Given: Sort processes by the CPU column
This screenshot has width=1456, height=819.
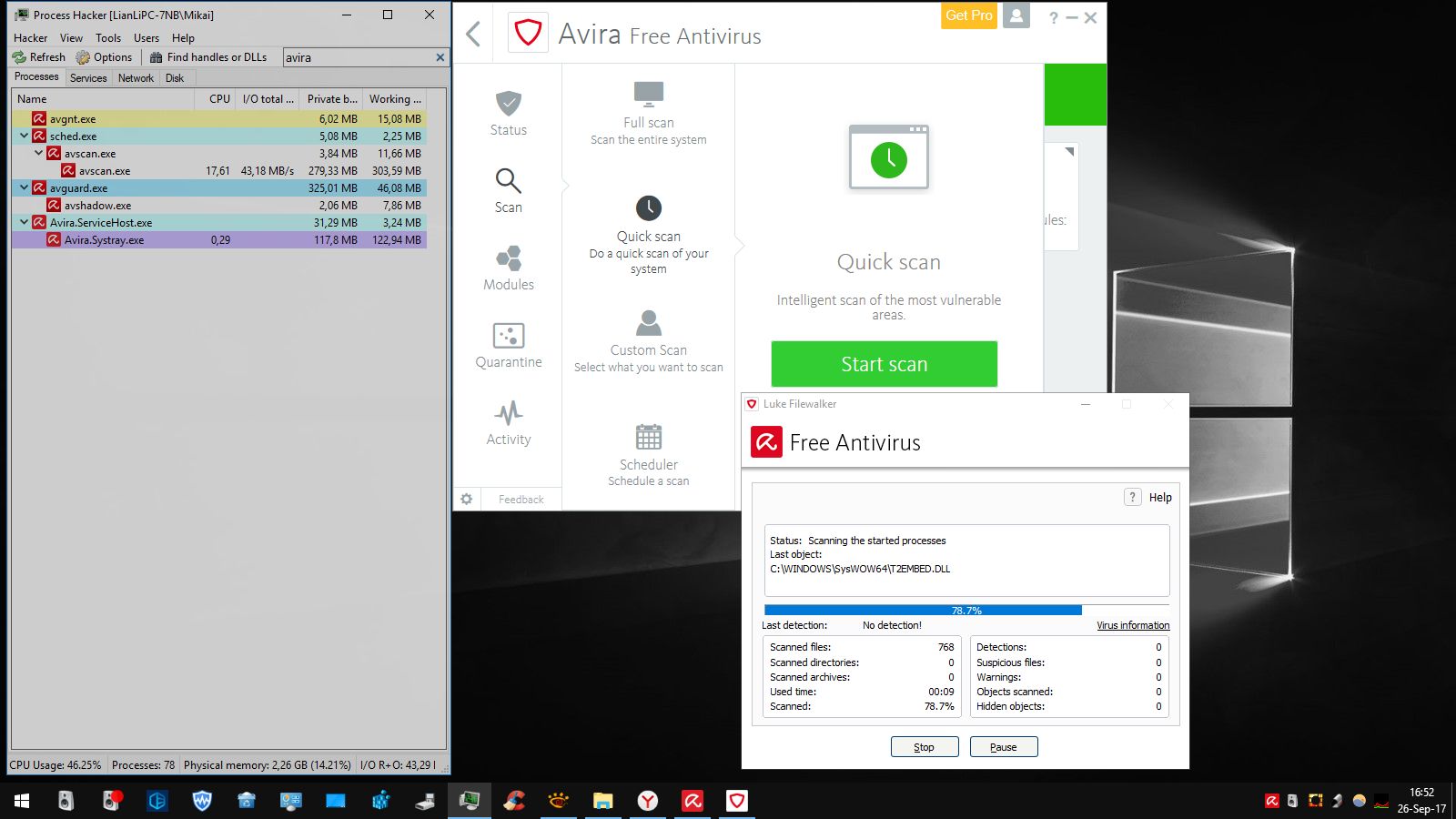Looking at the screenshot, I should (x=215, y=99).
